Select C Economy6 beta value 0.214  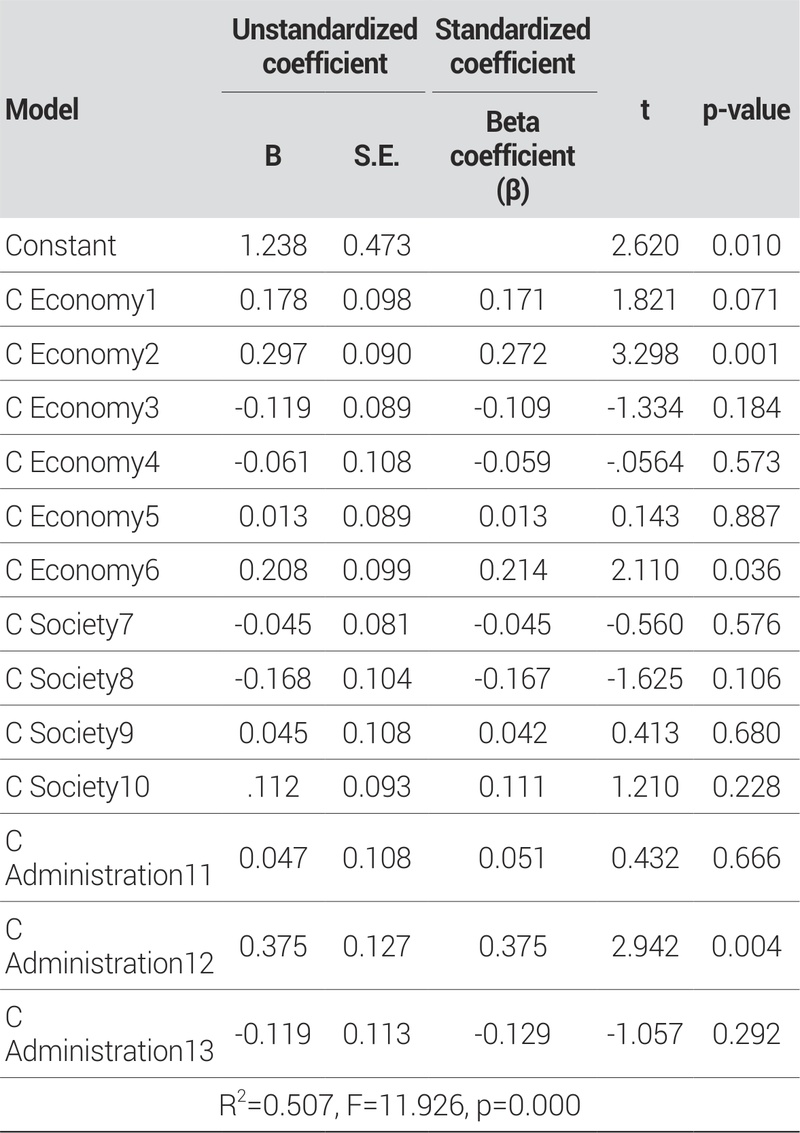pyautogui.click(x=513, y=570)
